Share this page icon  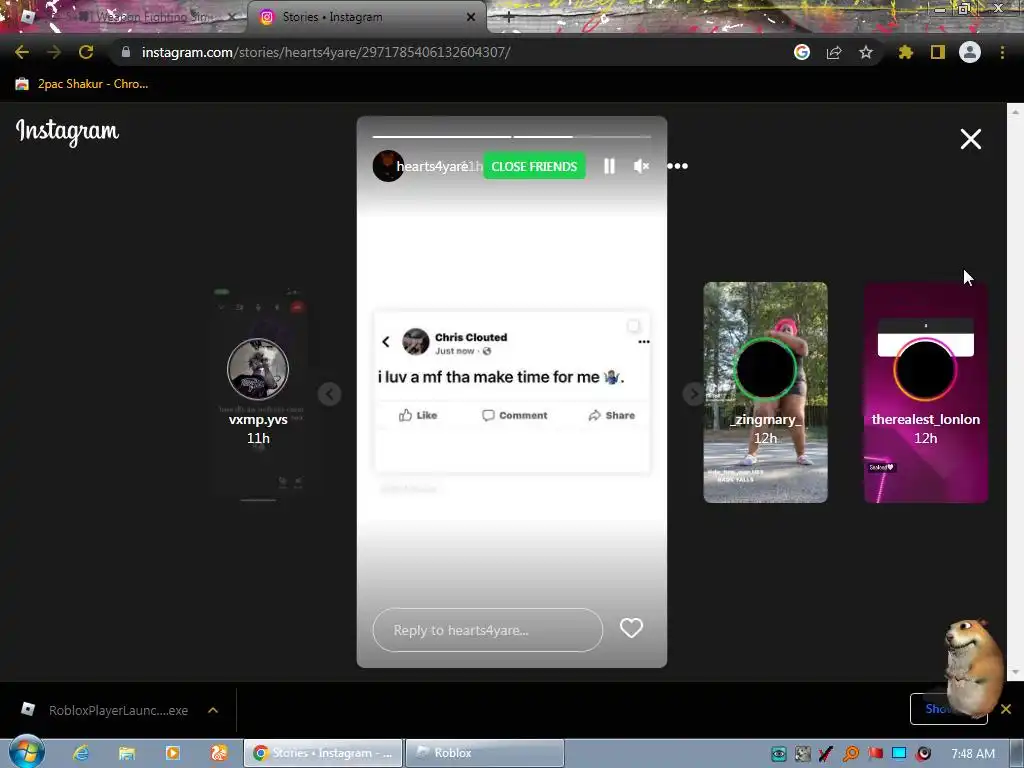[x=833, y=52]
